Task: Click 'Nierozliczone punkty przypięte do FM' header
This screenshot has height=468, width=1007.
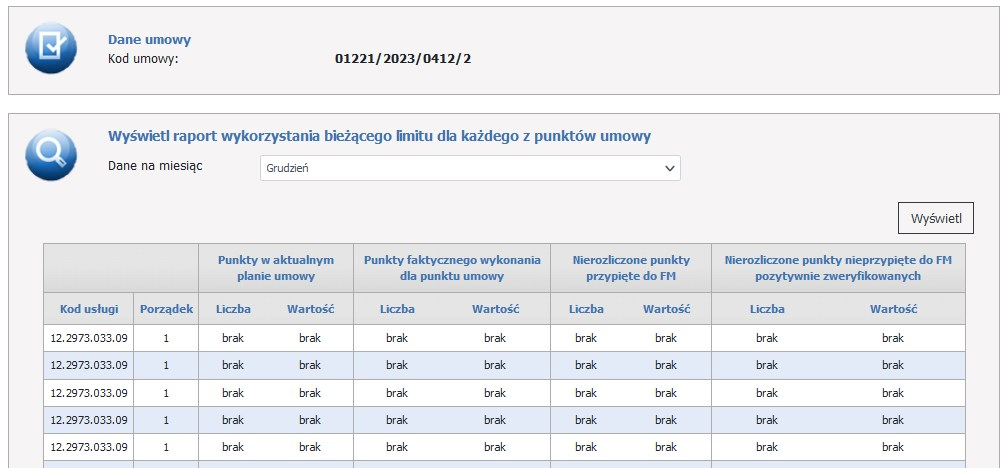Action: pos(630,267)
